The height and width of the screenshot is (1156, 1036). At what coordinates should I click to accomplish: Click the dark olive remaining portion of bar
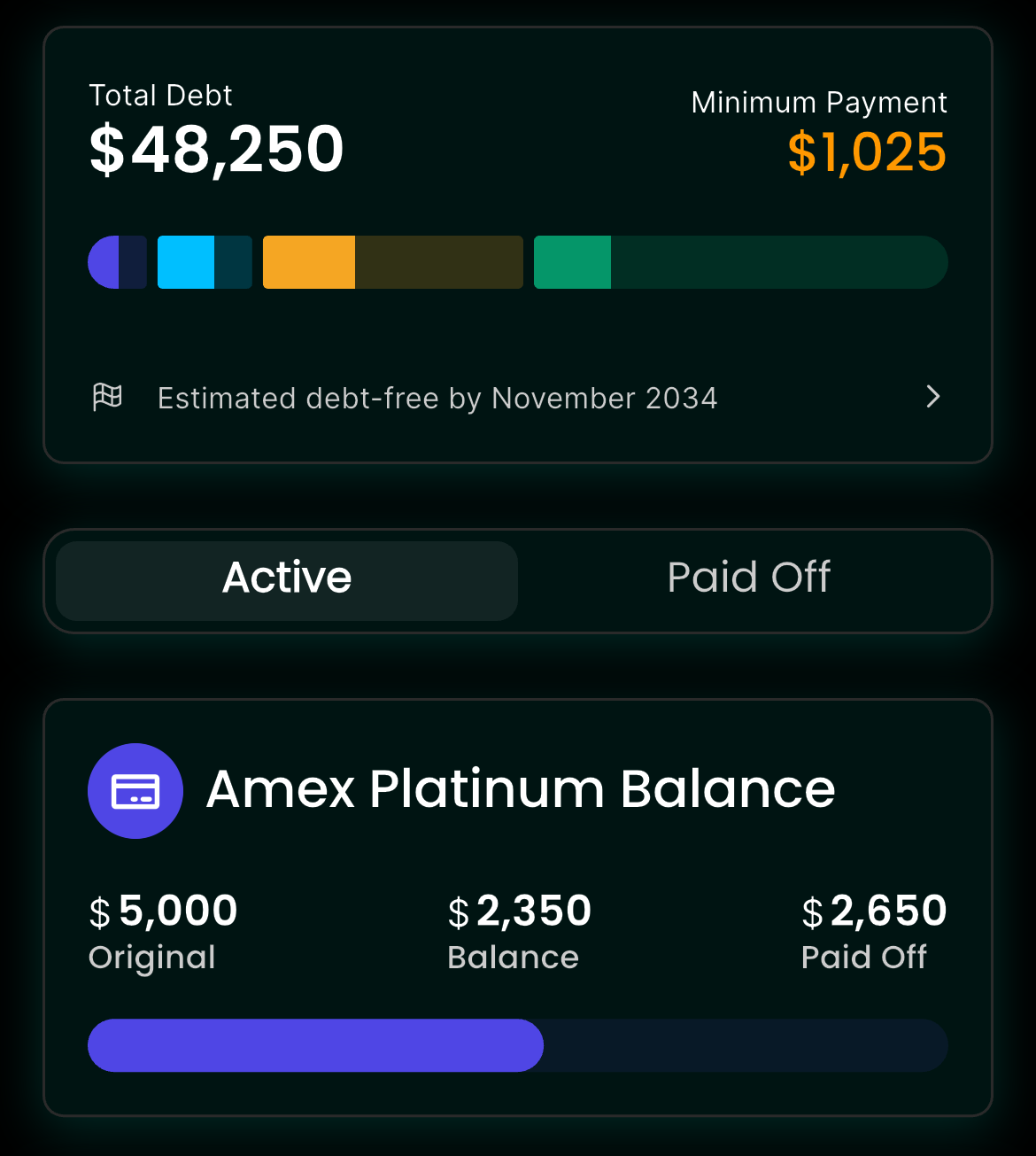point(439,262)
